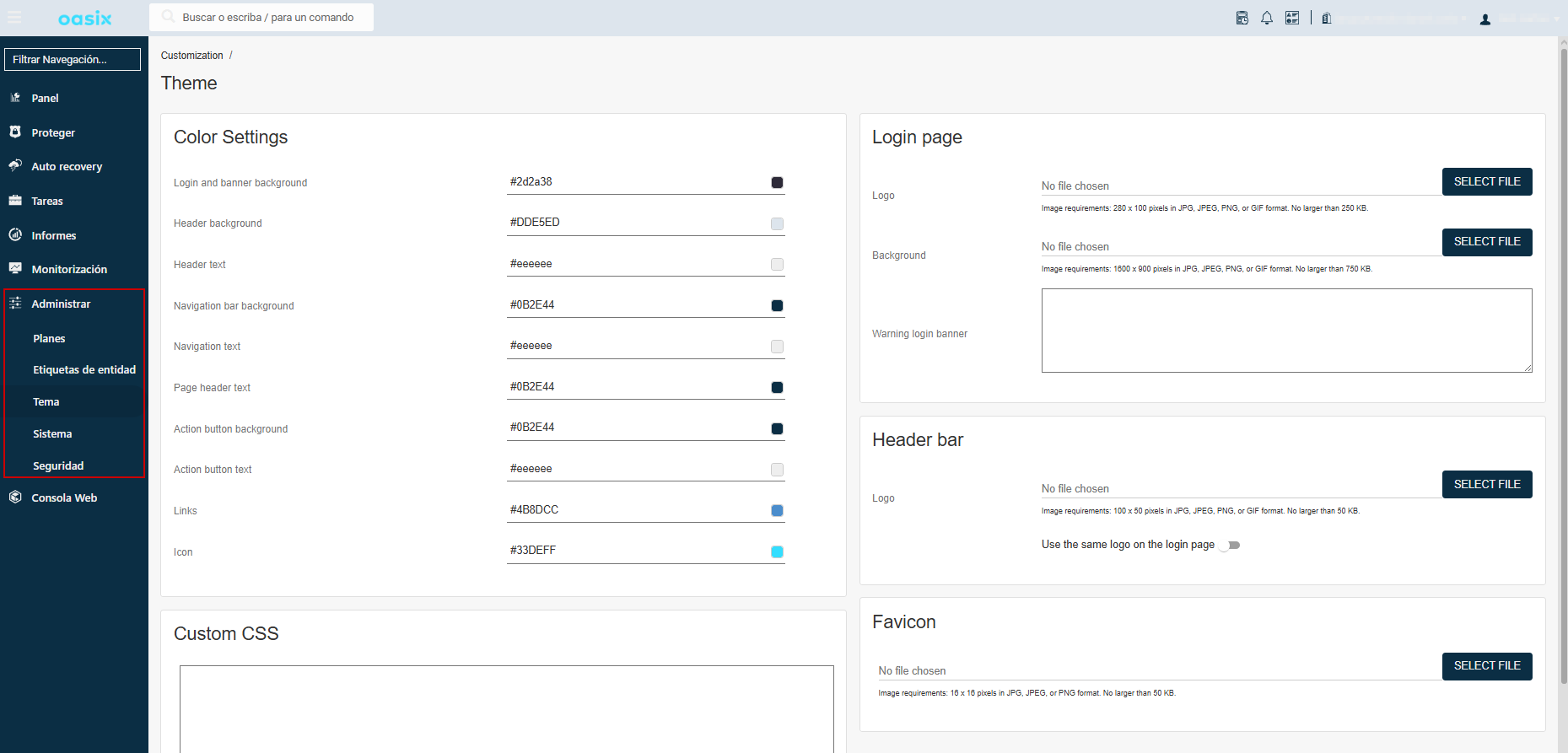Click the hamburger menu icon
This screenshot has width=1568, height=753.
pos(15,18)
